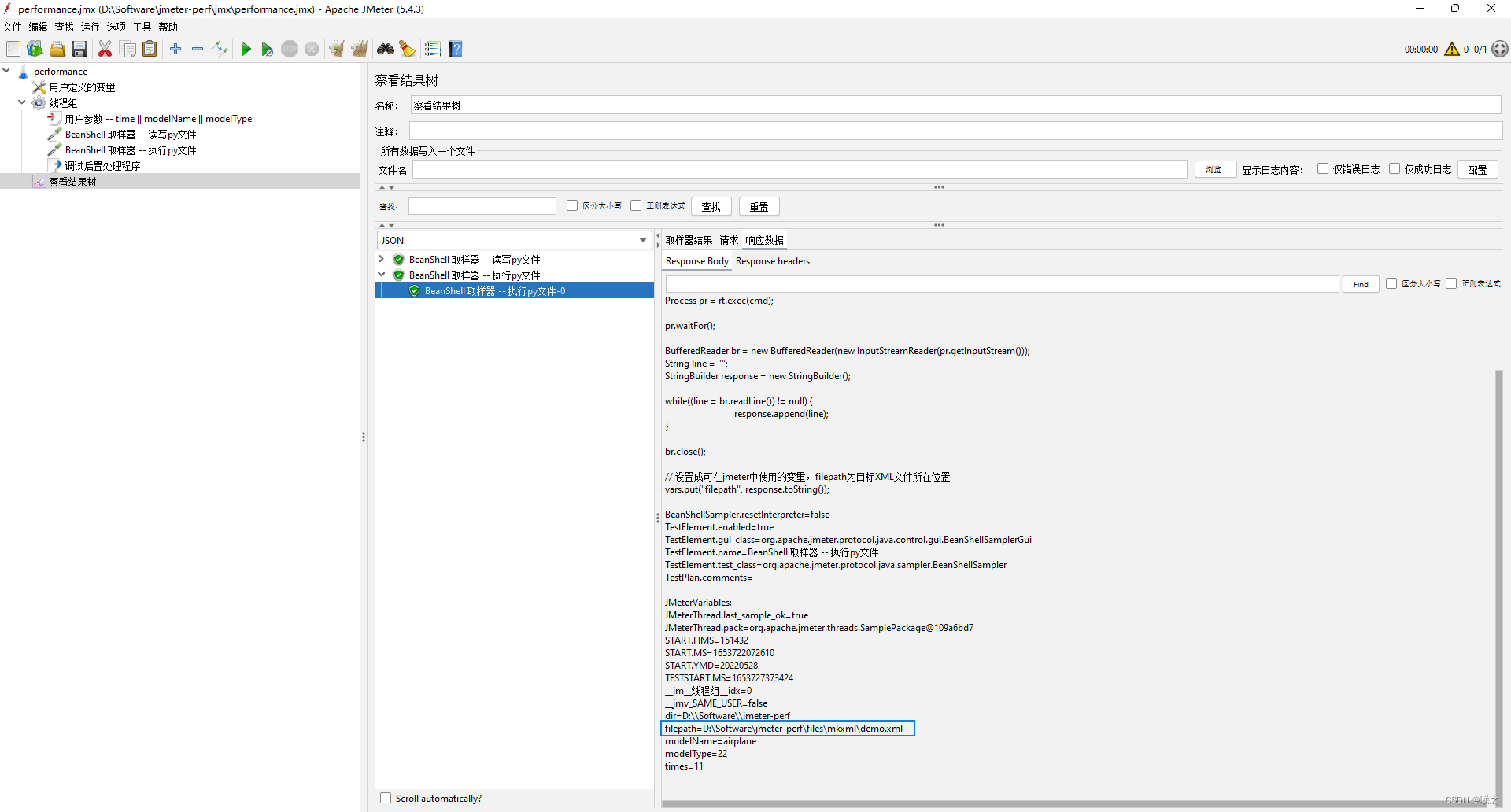Expand all nodes with the plus icon
The width and height of the screenshot is (1511, 812).
point(175,49)
